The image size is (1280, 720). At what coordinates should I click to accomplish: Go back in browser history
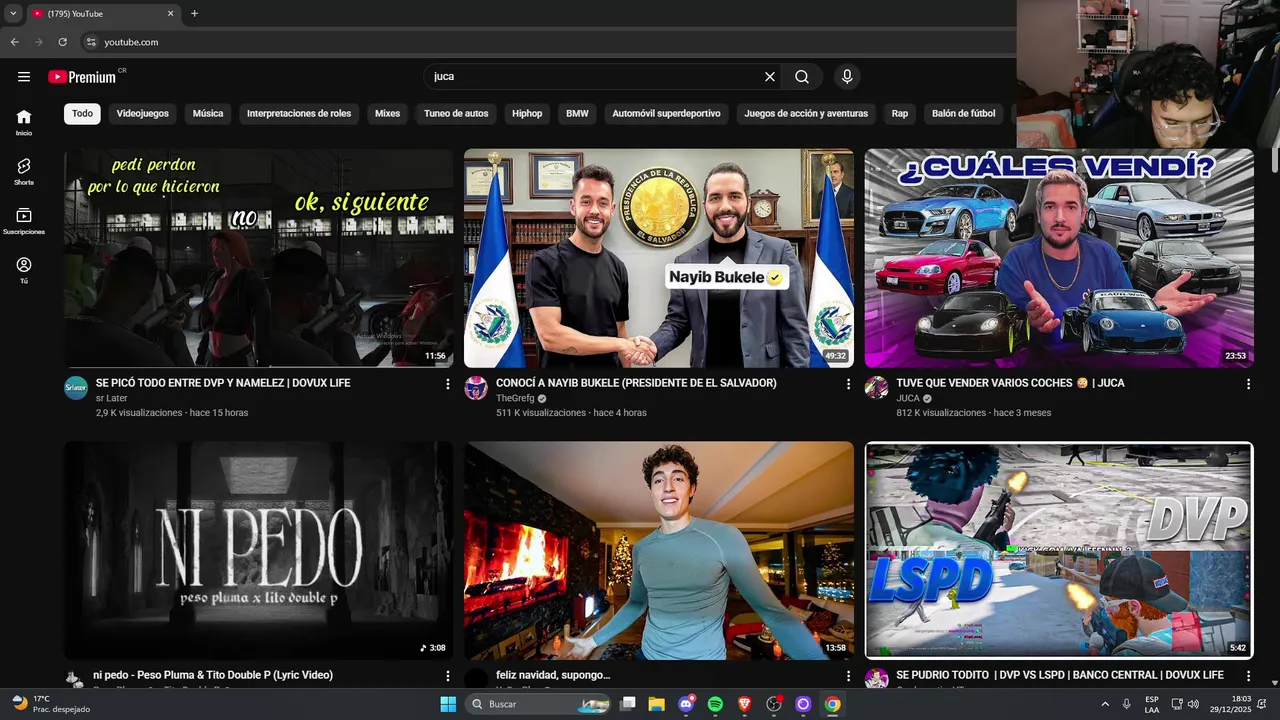pyautogui.click(x=14, y=42)
